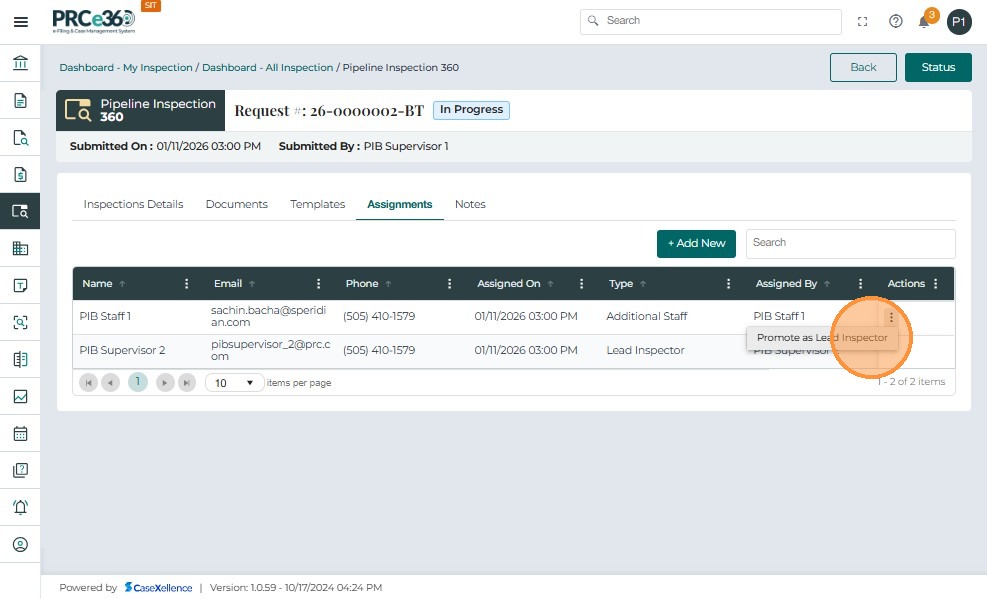Open Dashboard - My Inspection breadcrumb link
This screenshot has width=987, height=599.
pyautogui.click(x=126, y=67)
